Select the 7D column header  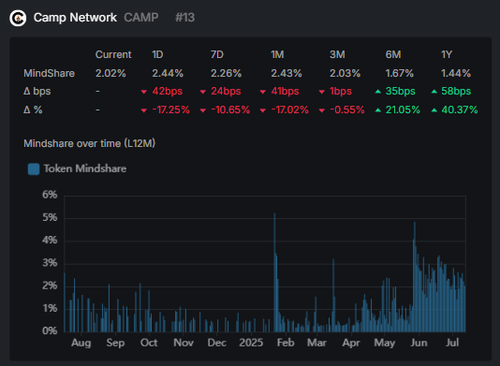click(217, 54)
